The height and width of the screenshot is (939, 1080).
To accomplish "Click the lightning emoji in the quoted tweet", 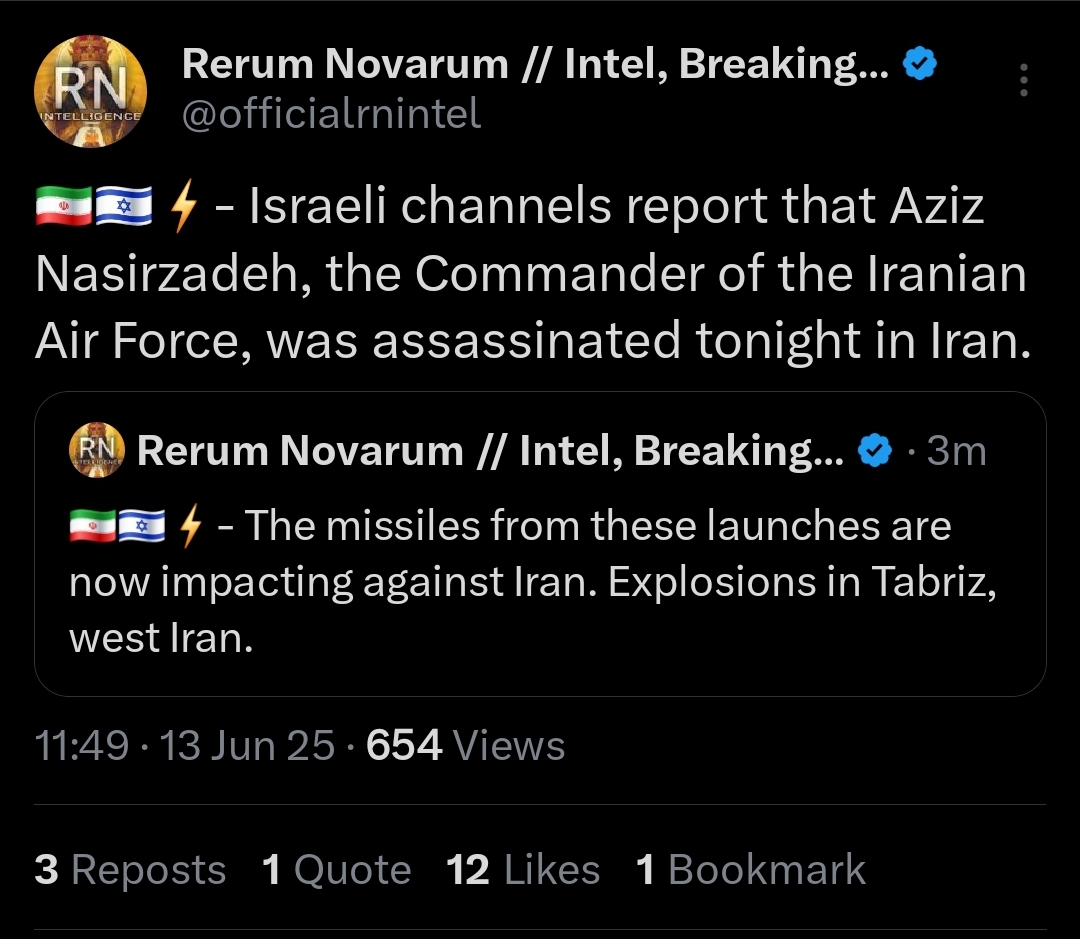I will pos(190,526).
